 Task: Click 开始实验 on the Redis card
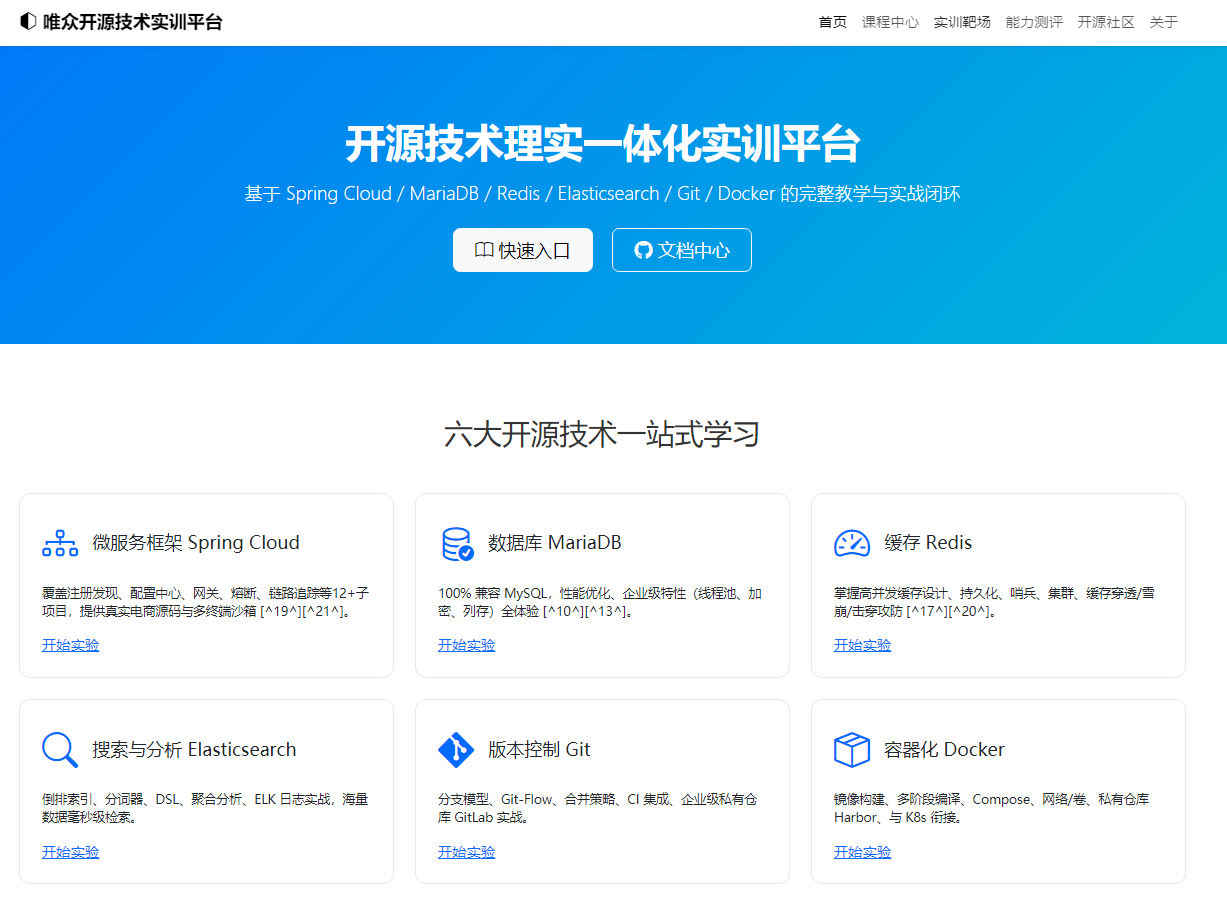coord(862,645)
